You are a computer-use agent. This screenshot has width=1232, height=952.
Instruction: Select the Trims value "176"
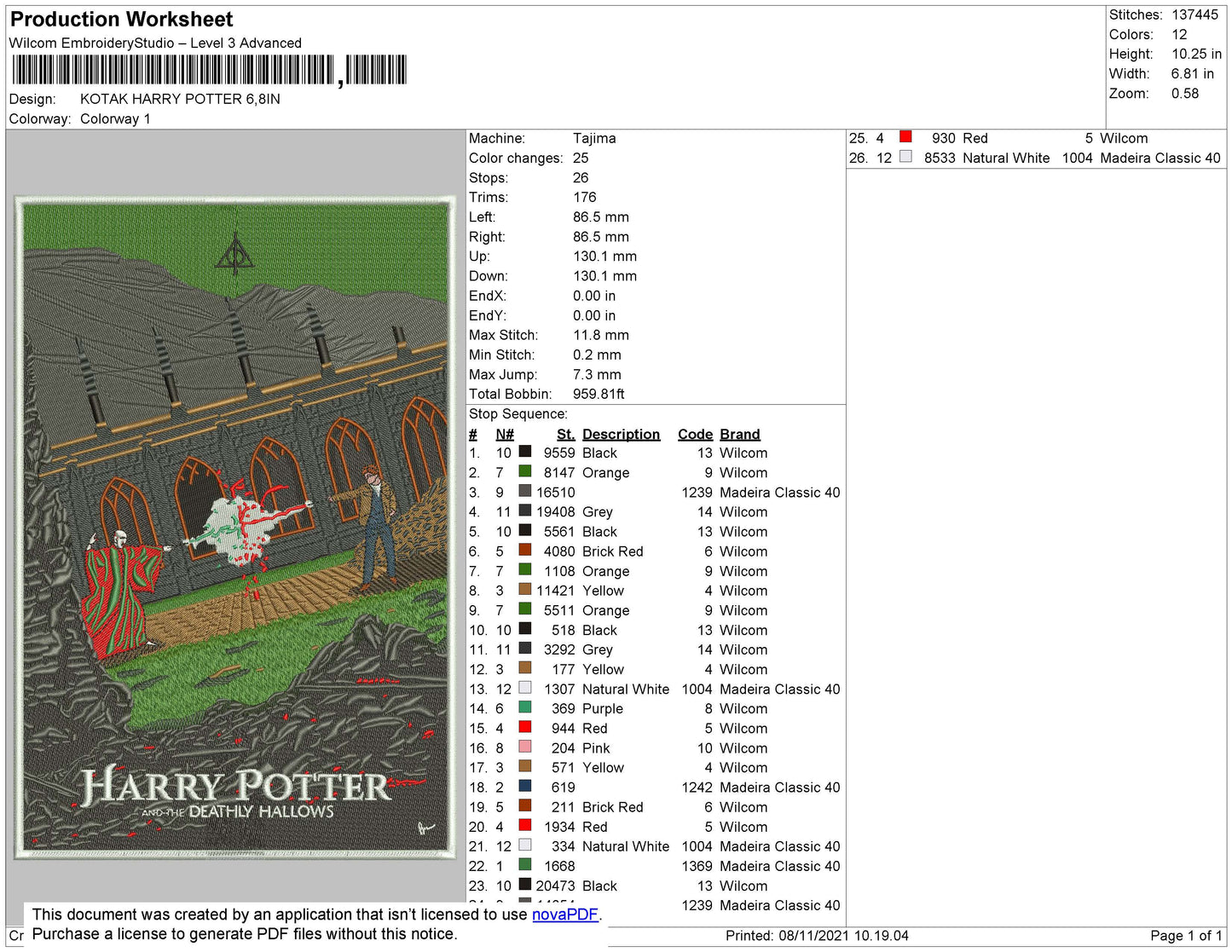[585, 198]
